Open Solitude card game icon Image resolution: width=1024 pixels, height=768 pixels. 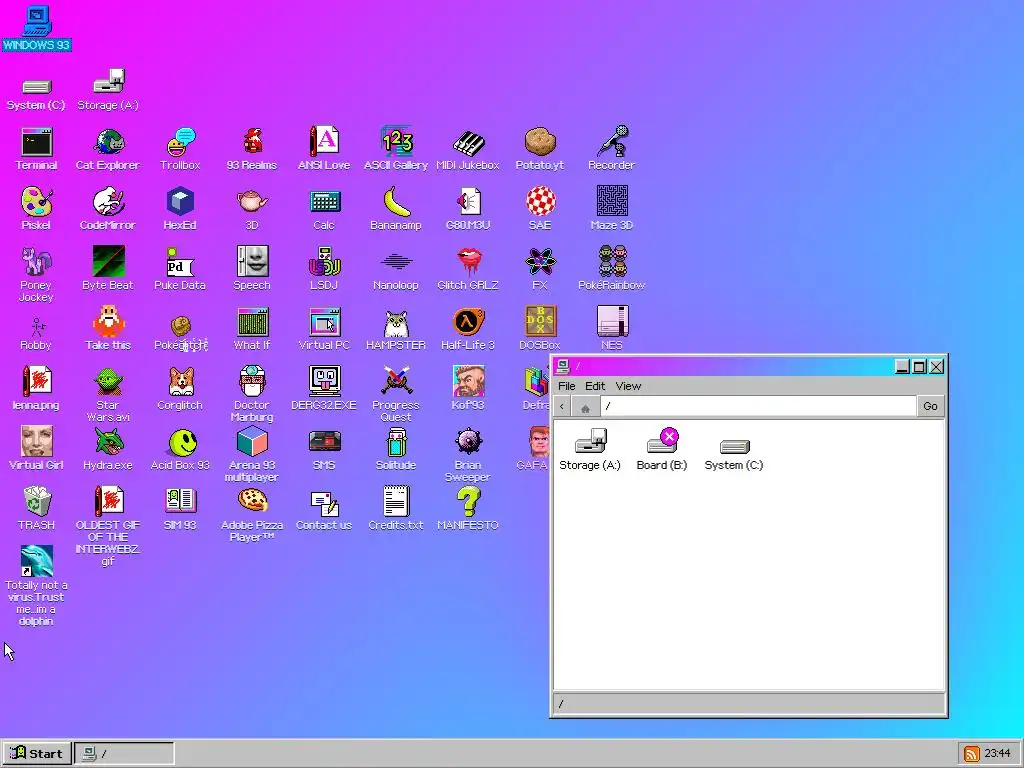[x=396, y=449]
